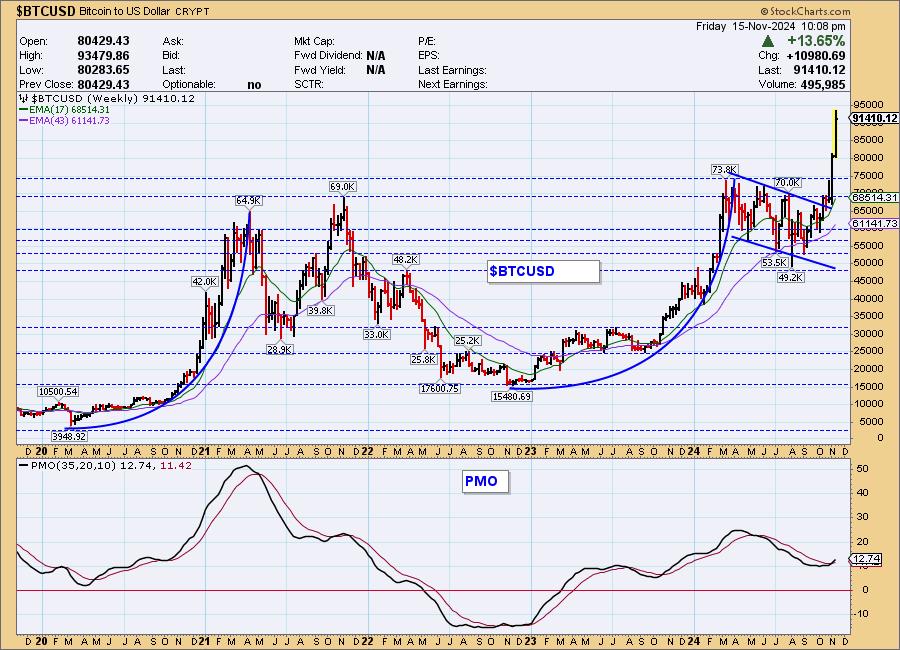Click the 28.9K low label

click(280, 349)
